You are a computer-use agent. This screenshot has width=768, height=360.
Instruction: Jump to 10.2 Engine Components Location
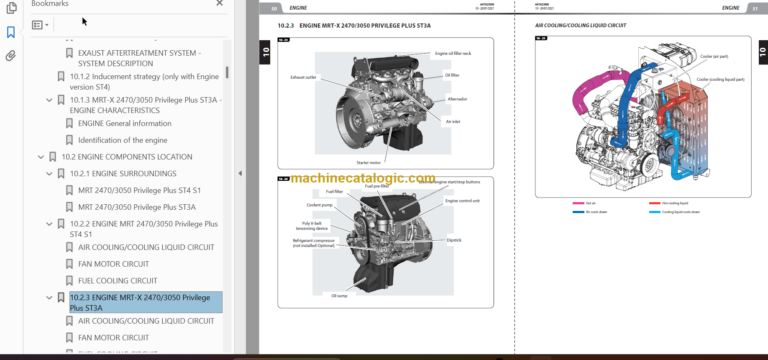click(127, 157)
